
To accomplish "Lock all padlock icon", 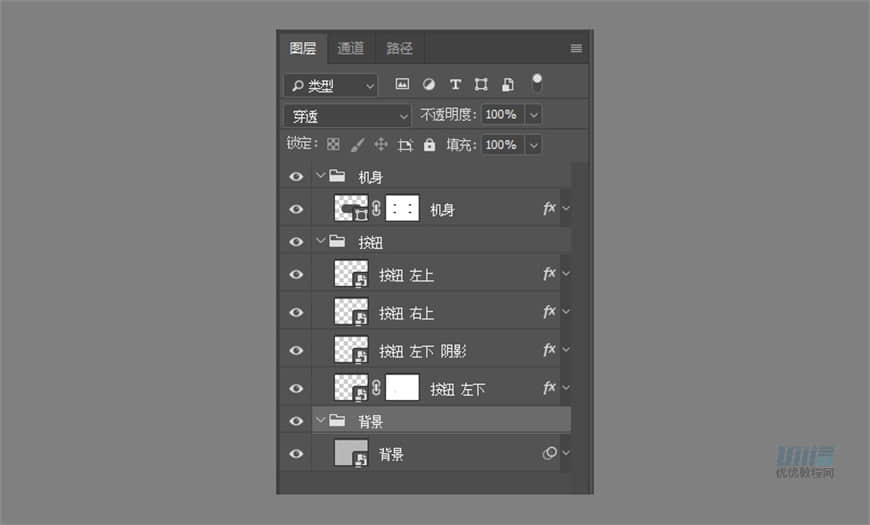I will [429, 145].
